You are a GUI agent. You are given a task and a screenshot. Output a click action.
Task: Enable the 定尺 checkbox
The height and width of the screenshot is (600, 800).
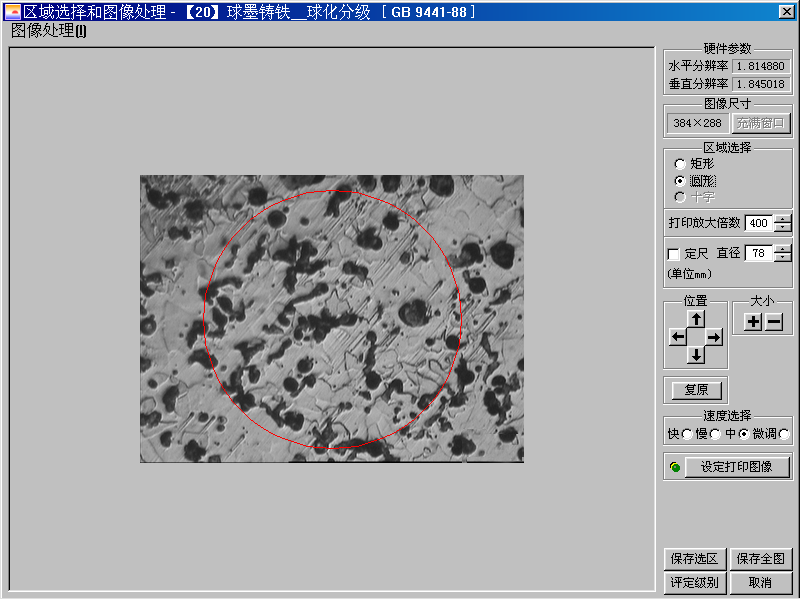pos(674,254)
